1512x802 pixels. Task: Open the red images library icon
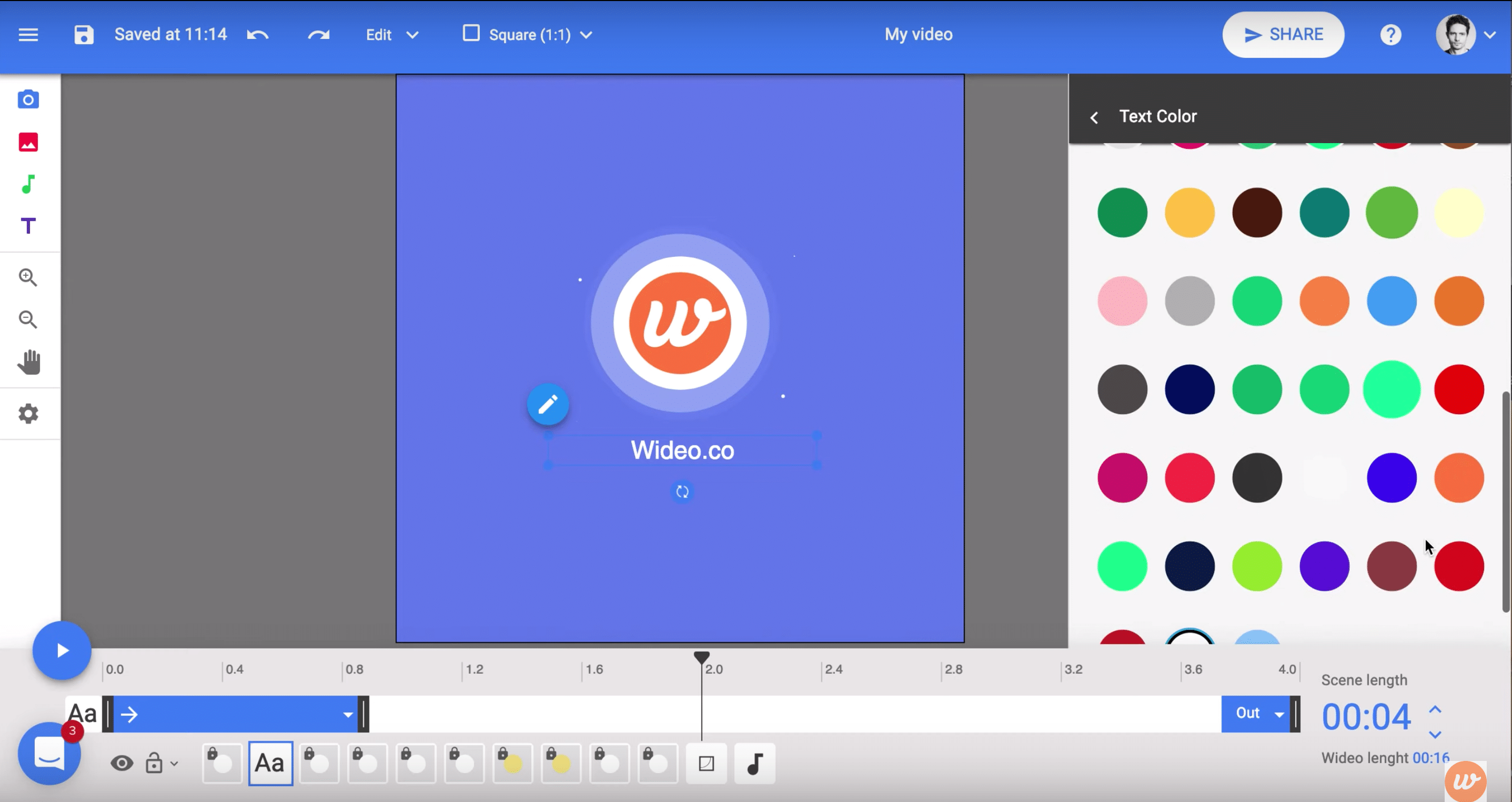click(28, 142)
